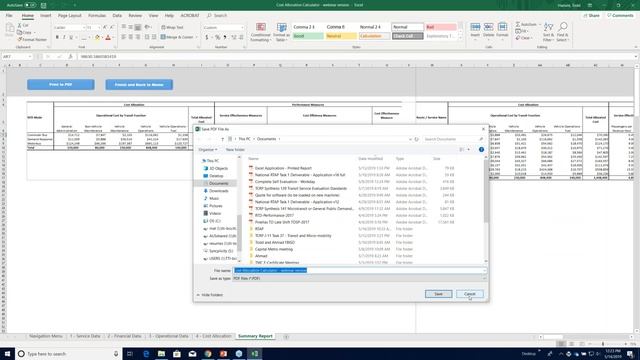Image resolution: width=640 pixels, height=360 pixels.
Task: Open the number format dropdown
Action: (x=242, y=27)
